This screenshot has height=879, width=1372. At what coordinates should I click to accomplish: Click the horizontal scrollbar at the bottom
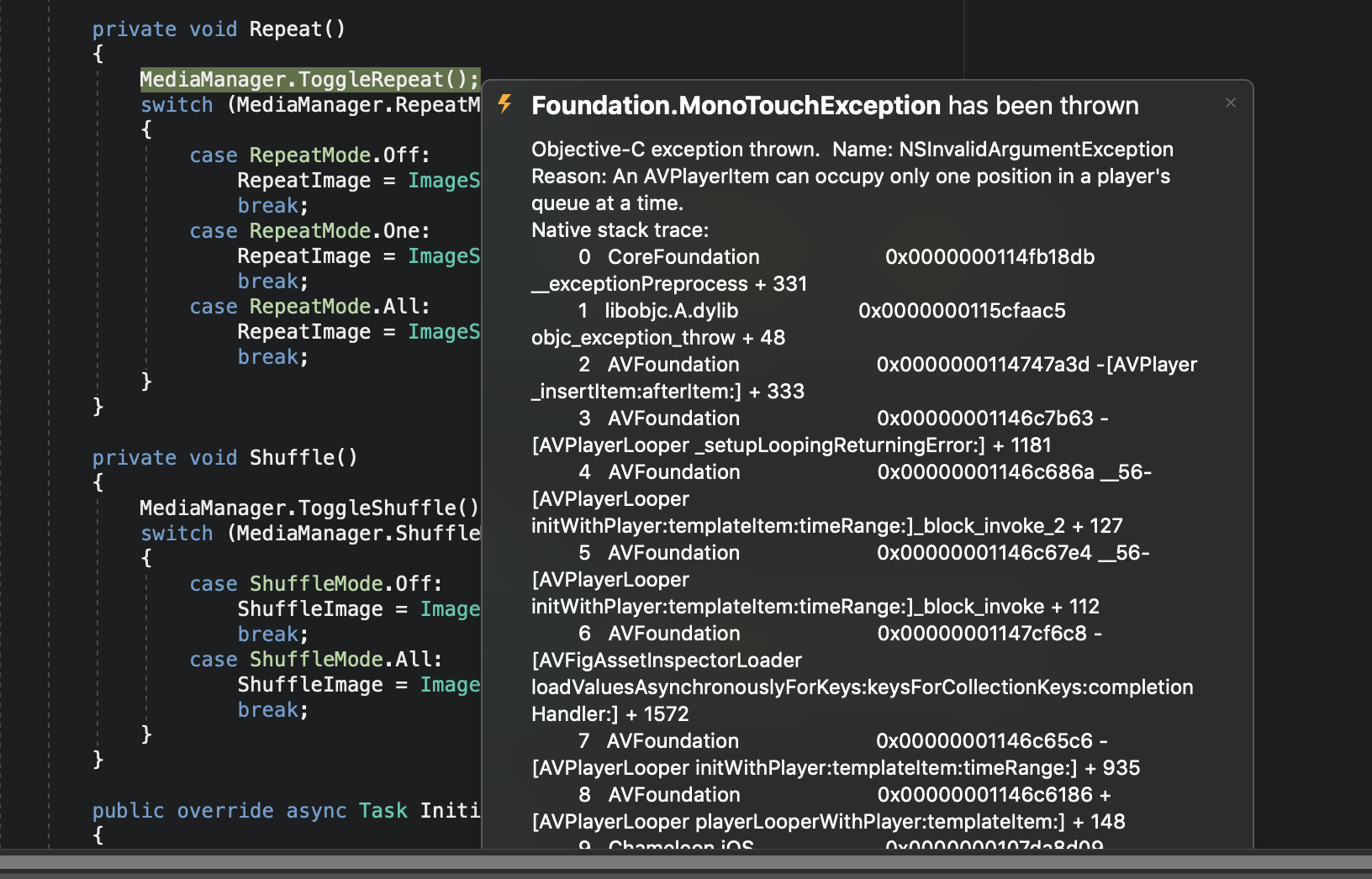point(686,861)
